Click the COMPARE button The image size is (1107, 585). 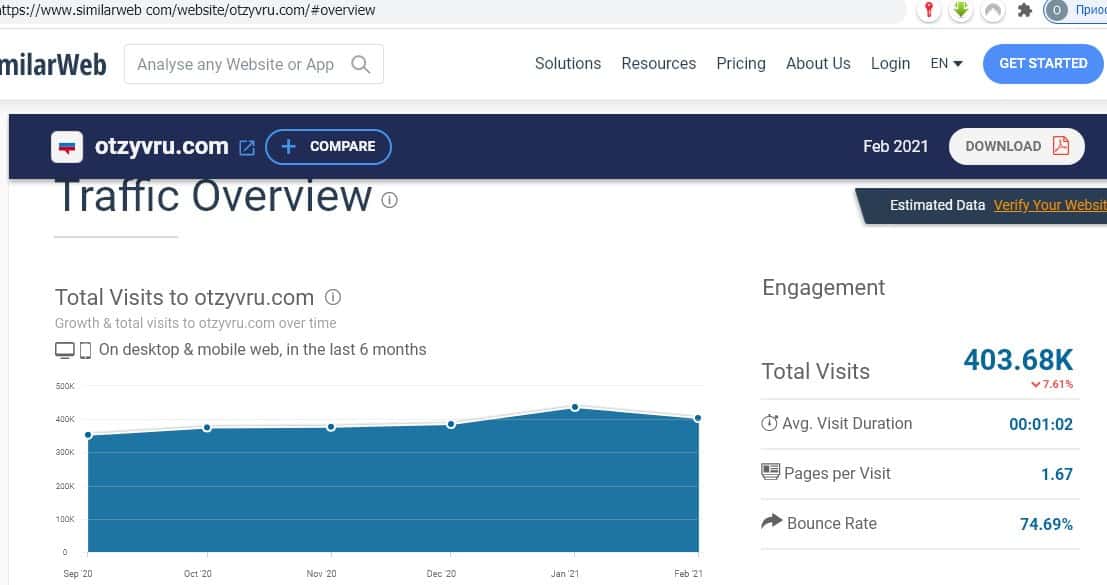(328, 147)
